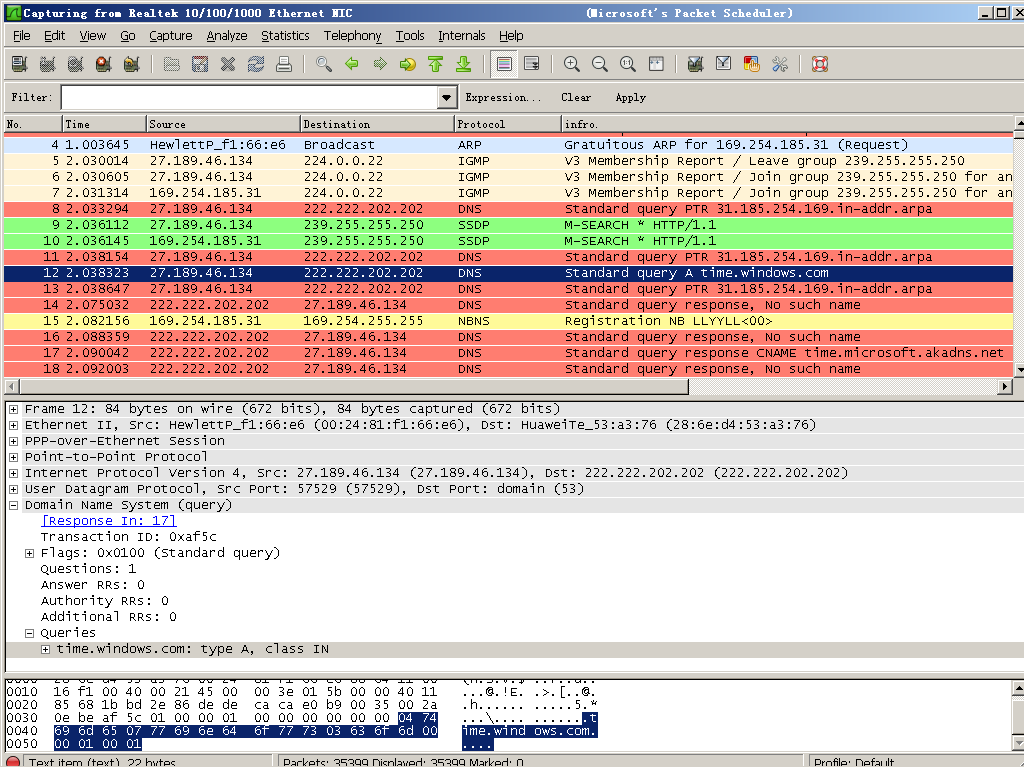Follow the Response In: 17 link
The width and height of the screenshot is (1024, 768).
click(x=108, y=520)
